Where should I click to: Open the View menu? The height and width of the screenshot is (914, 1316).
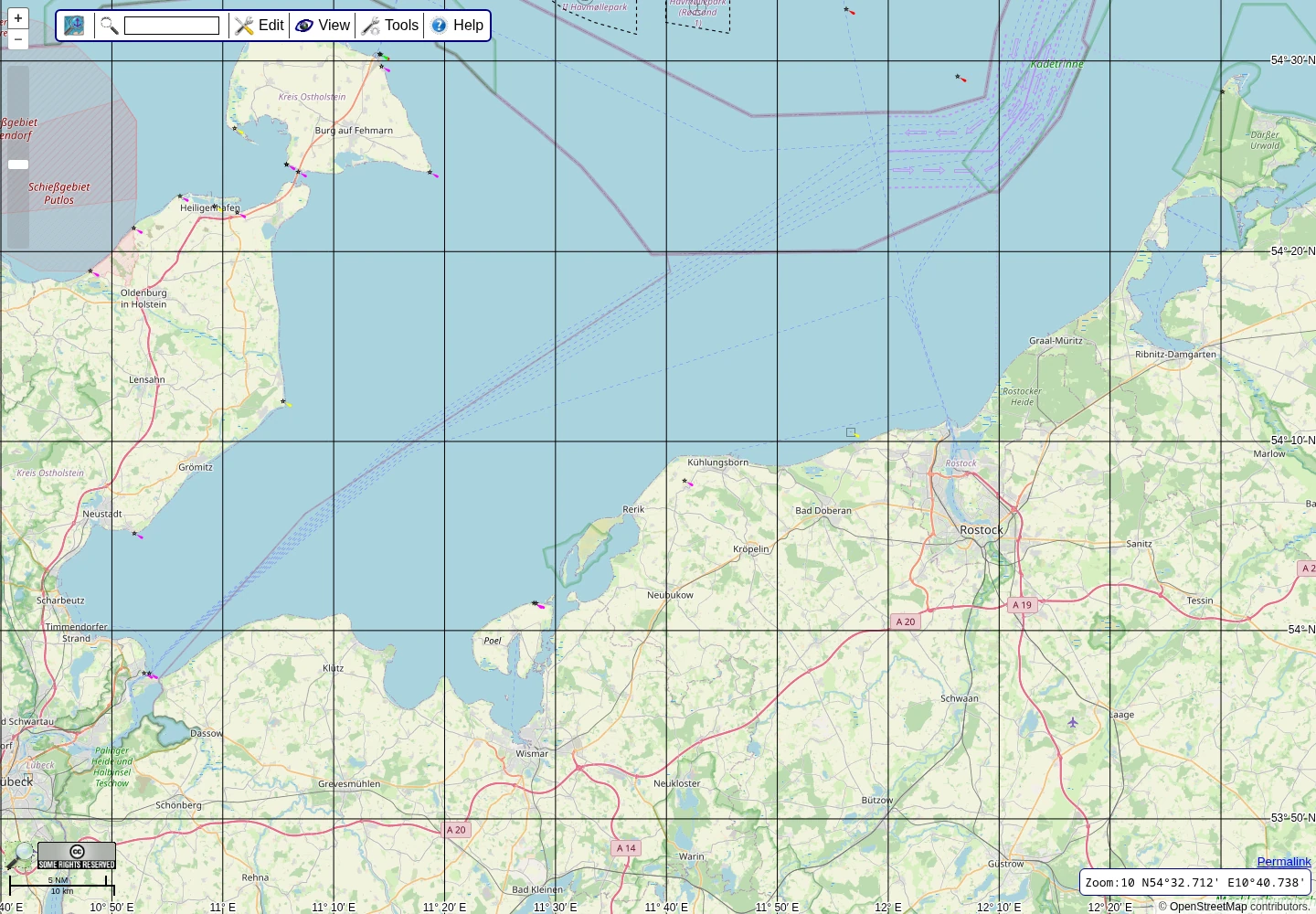click(x=323, y=26)
